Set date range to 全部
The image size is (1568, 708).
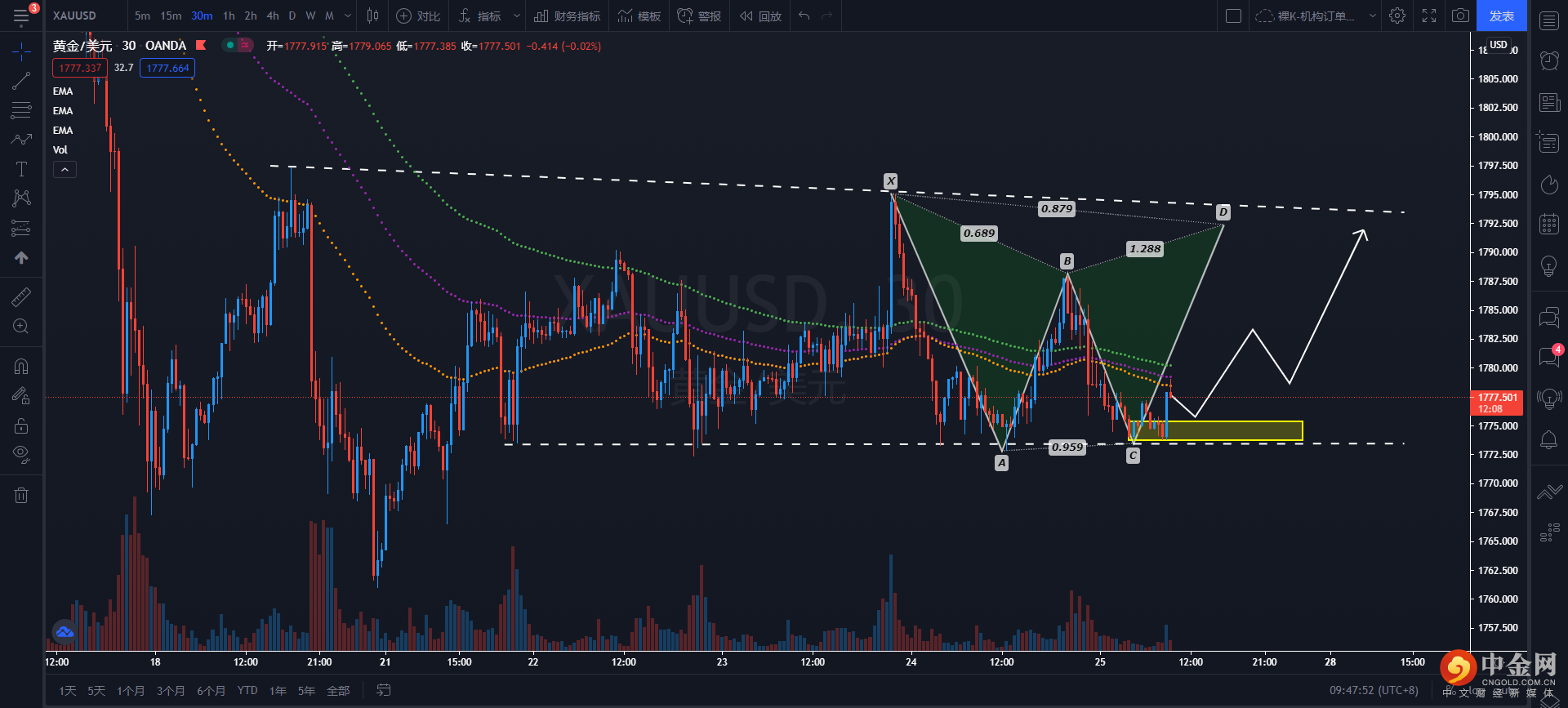pos(338,691)
